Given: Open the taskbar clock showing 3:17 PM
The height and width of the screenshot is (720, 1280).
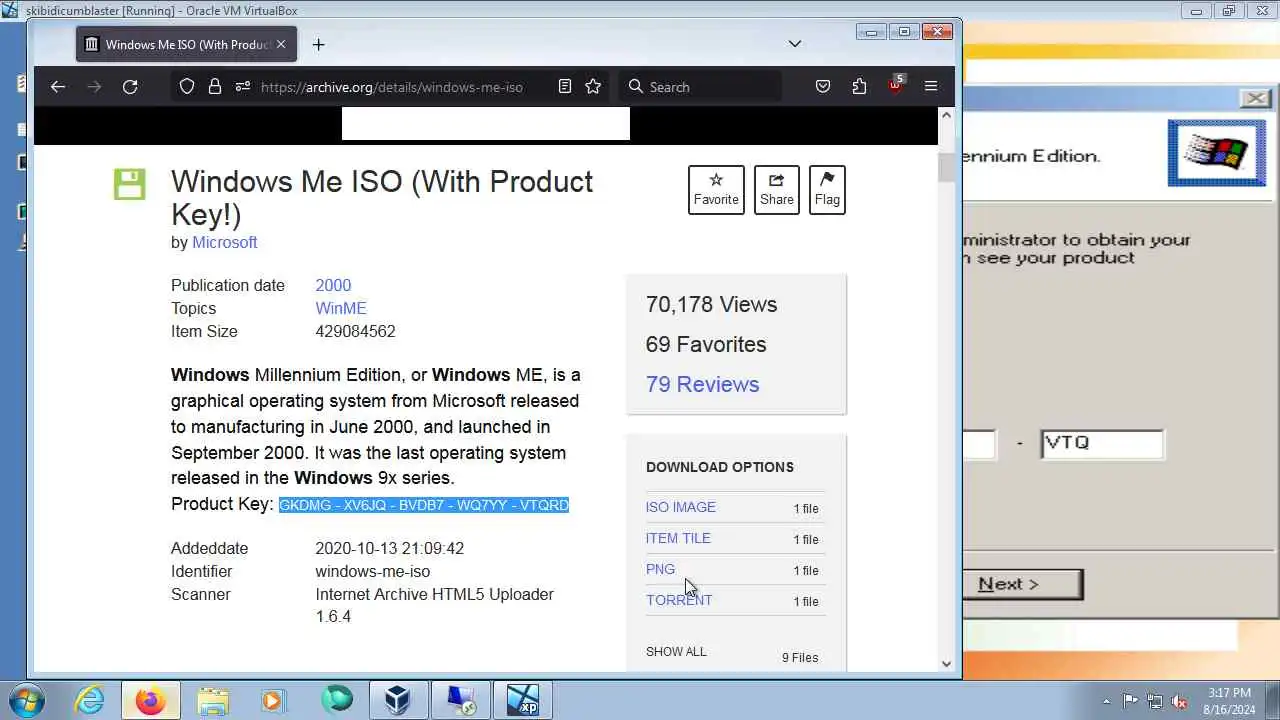Looking at the screenshot, I should [1229, 701].
